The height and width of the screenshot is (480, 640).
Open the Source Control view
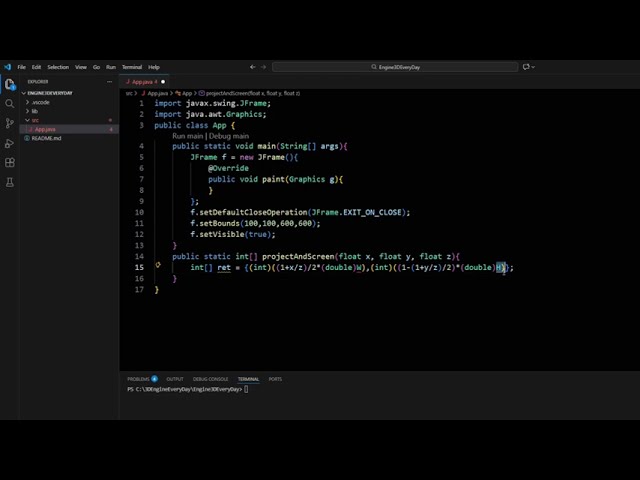(9, 123)
